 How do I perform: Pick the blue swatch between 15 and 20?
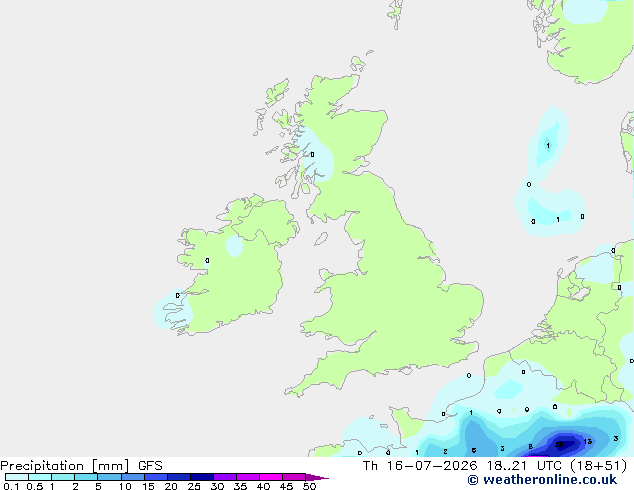[156, 477]
